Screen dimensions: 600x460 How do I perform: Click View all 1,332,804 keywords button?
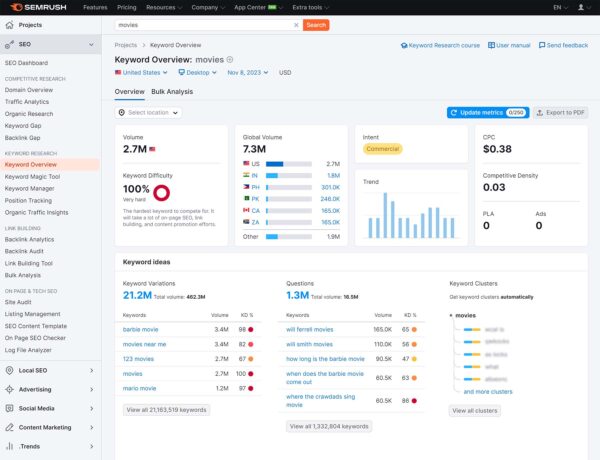coord(329,426)
